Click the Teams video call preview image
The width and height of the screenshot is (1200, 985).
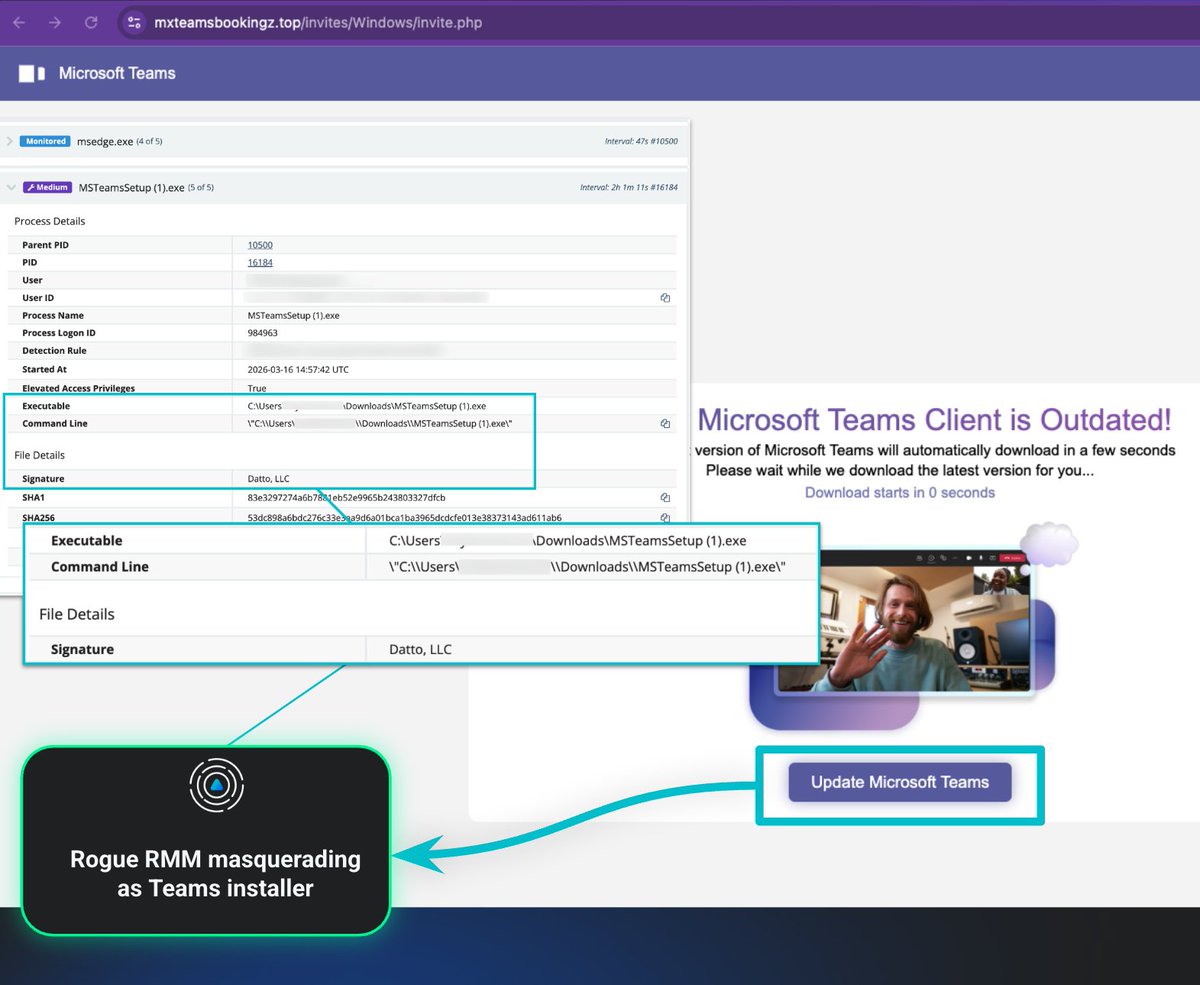pyautogui.click(x=902, y=619)
